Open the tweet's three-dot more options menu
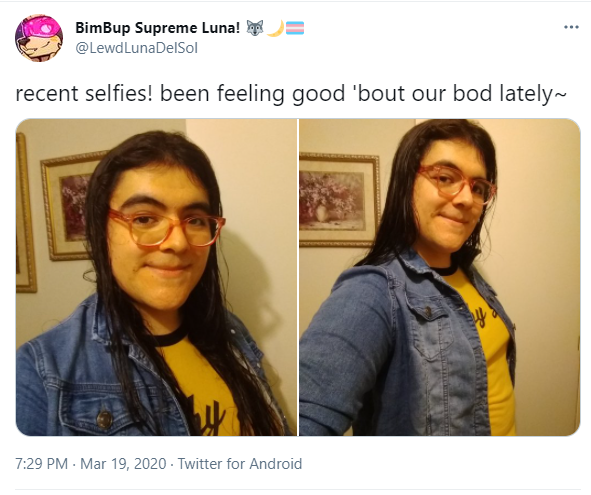 pos(571,27)
